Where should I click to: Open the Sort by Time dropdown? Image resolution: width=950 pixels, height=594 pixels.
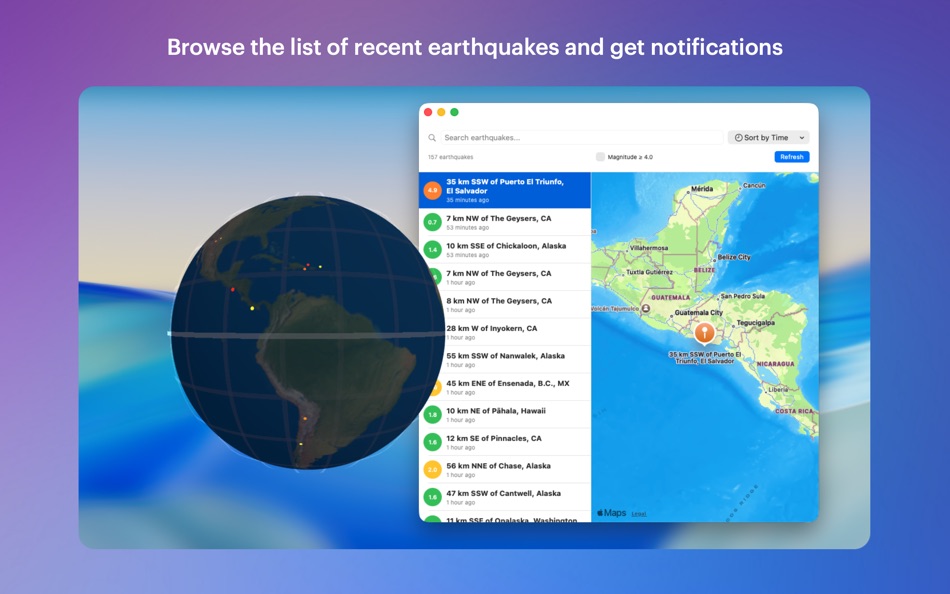(768, 137)
